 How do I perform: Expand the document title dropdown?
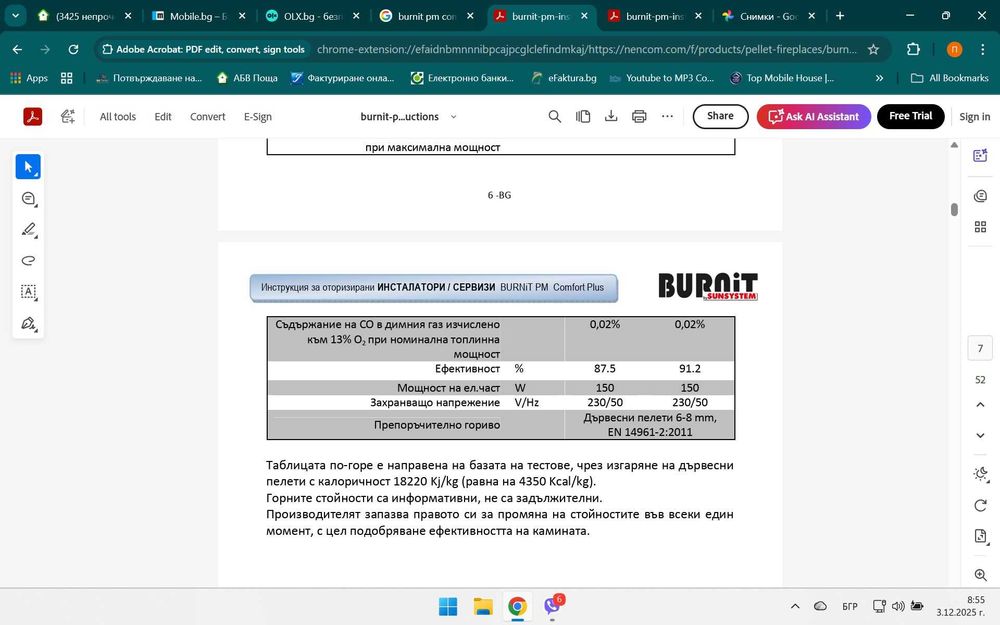pos(453,117)
